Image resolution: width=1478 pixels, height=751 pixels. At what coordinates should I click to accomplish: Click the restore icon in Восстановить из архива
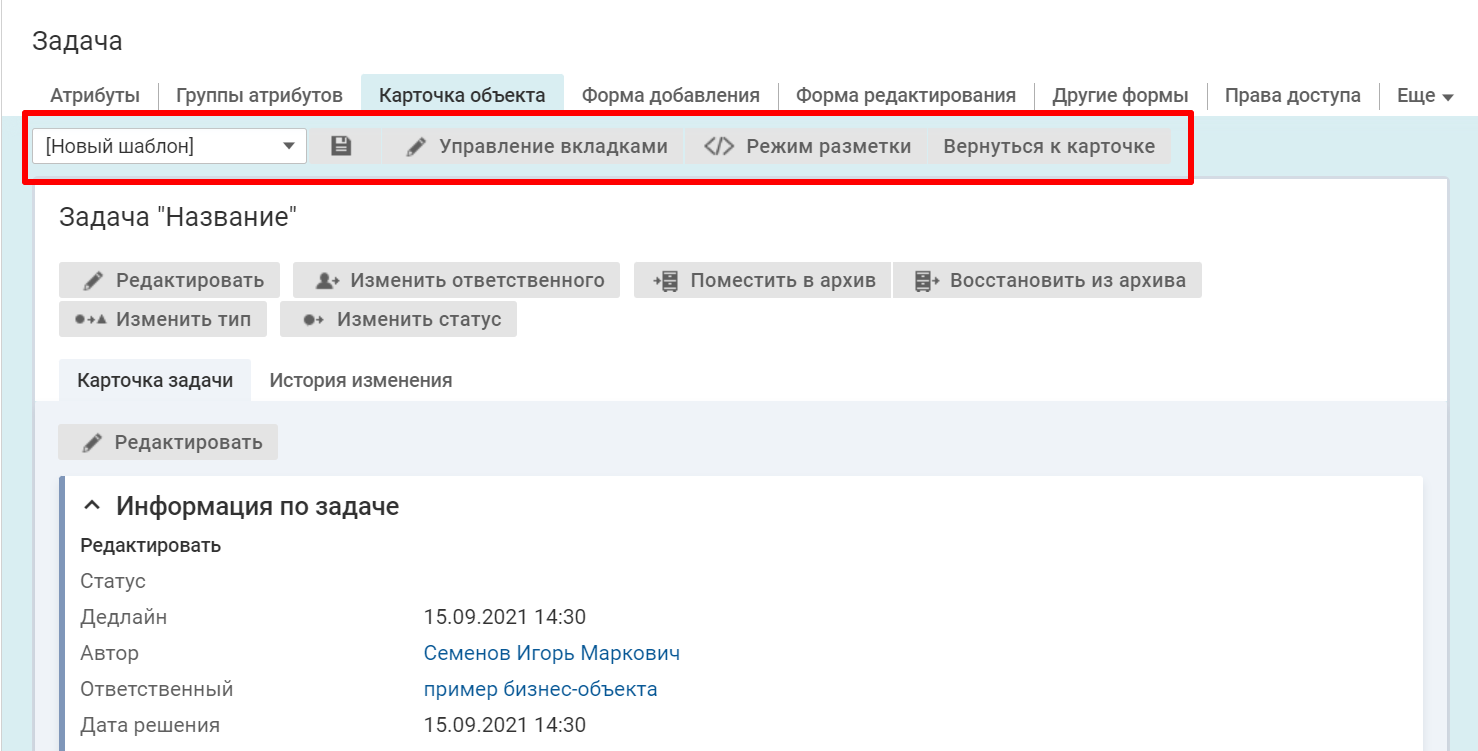point(926,281)
